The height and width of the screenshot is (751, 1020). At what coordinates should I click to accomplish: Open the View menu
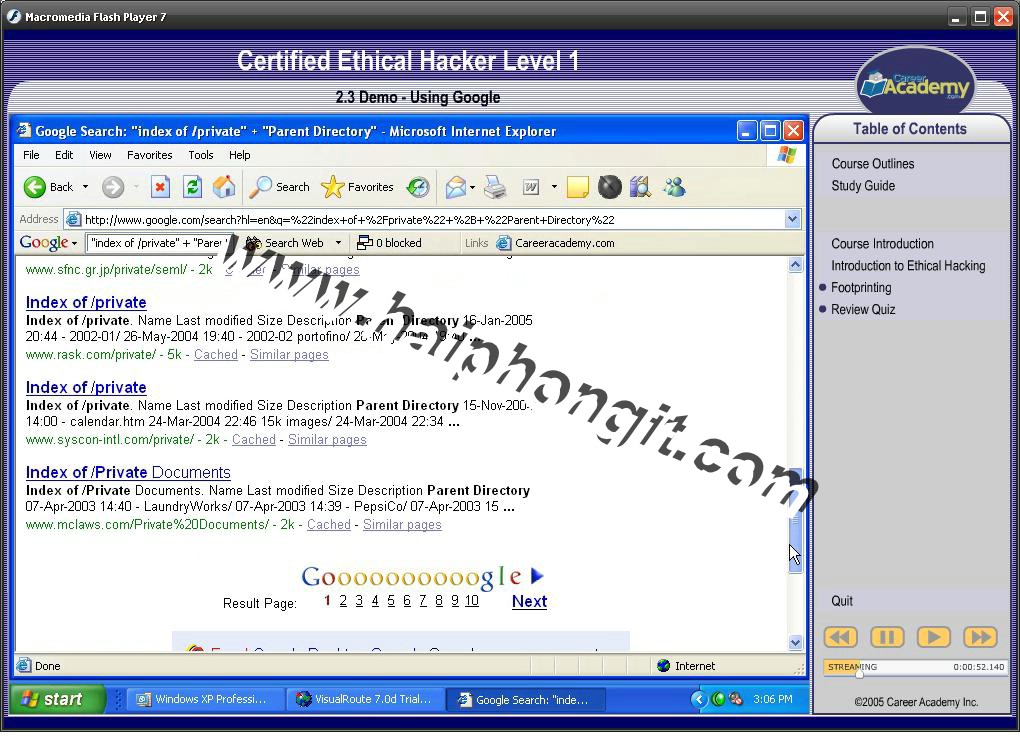point(100,155)
